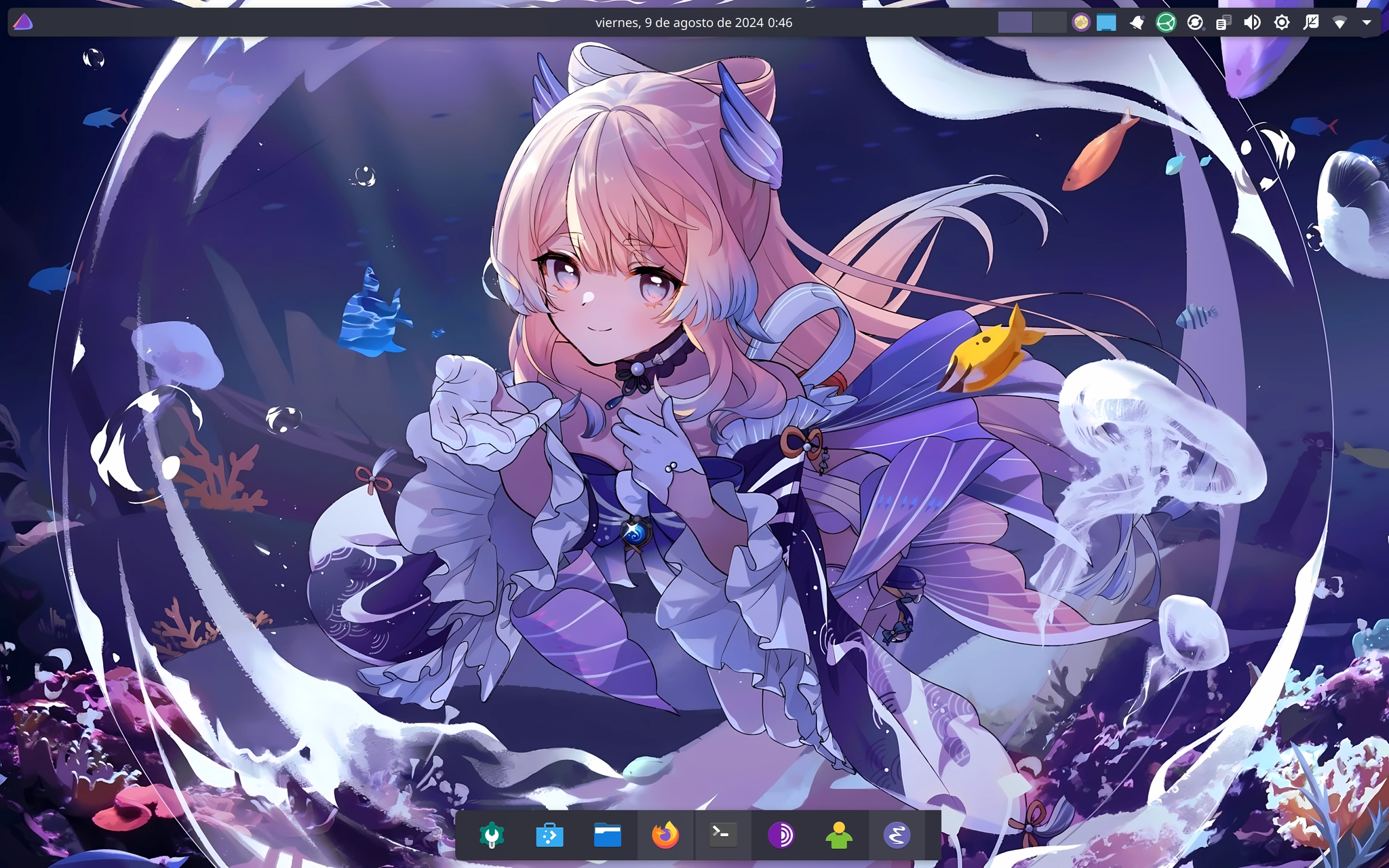1389x868 pixels.
Task: Open the green Syncthing tray icon
Action: (x=1166, y=22)
